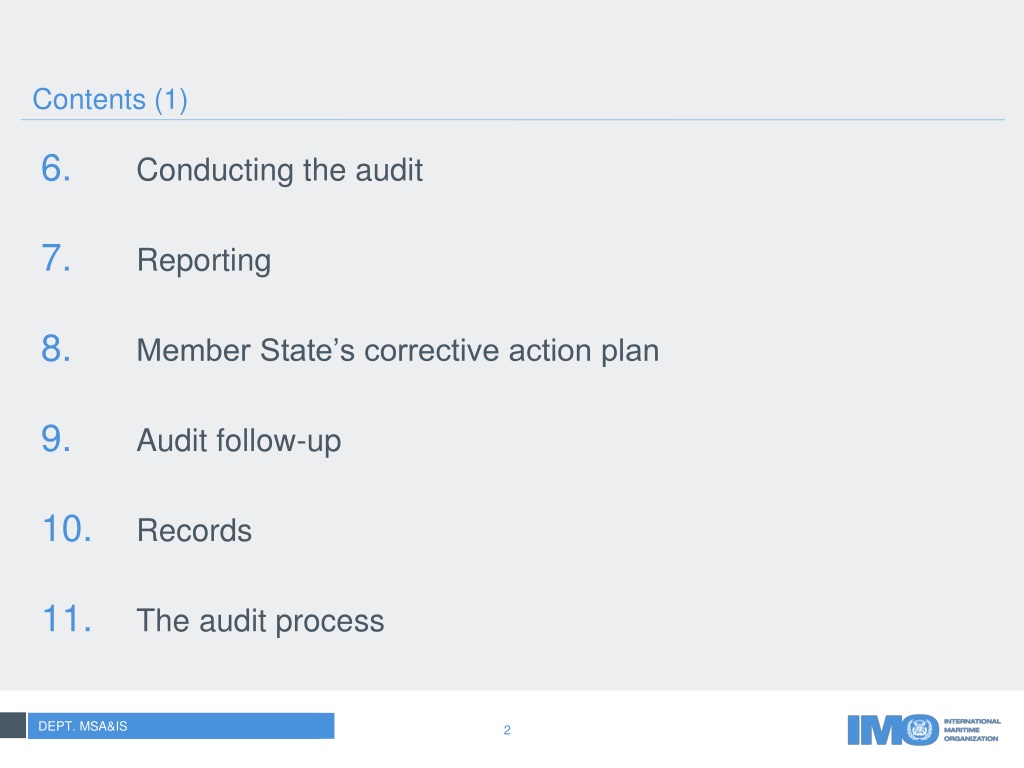Click the blue number 6.
Screen dimensions: 1024x768
[56, 168]
